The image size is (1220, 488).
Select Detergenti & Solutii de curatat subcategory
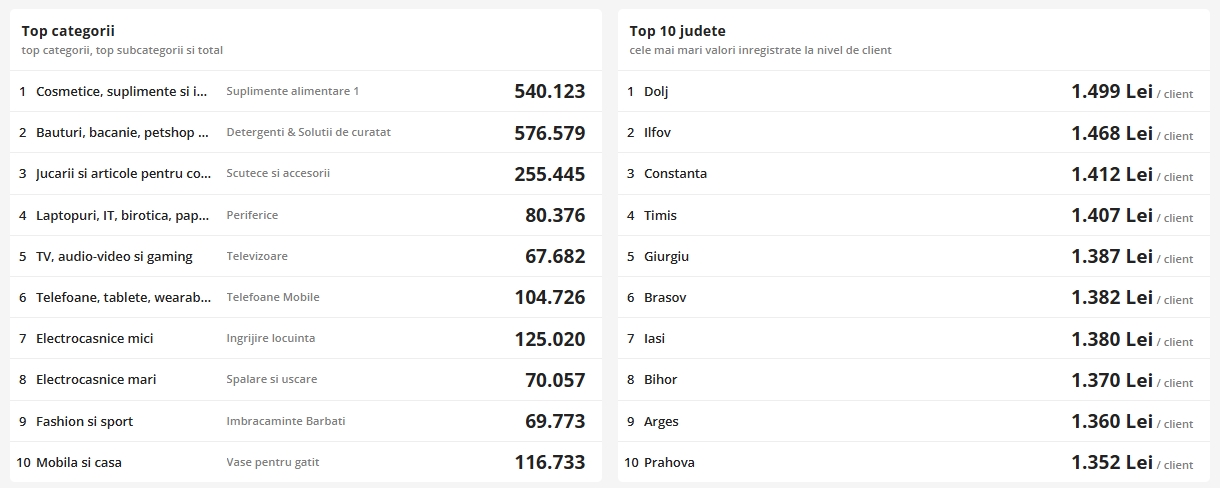point(308,132)
